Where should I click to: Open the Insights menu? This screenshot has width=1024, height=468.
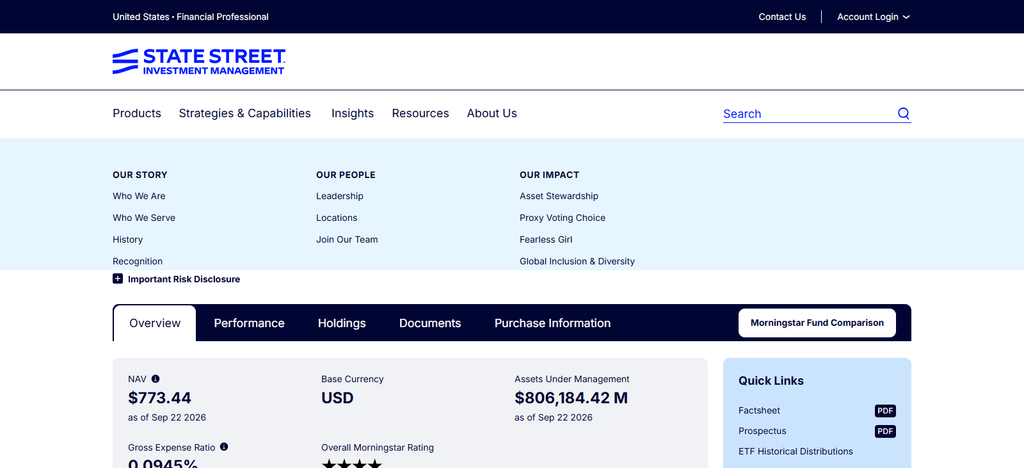pos(353,113)
